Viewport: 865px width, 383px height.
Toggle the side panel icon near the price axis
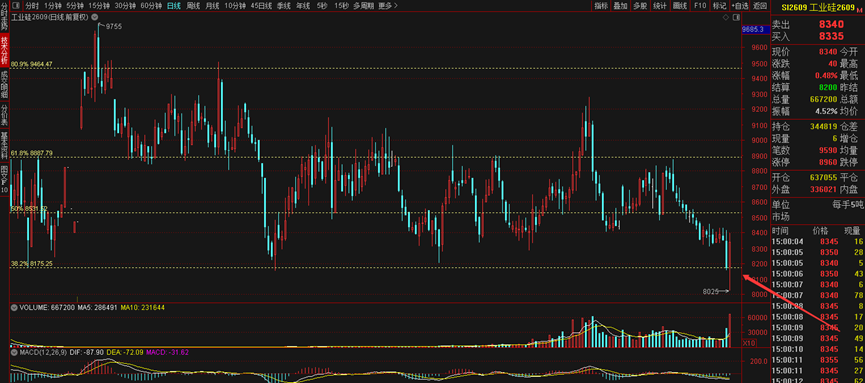(736, 17)
